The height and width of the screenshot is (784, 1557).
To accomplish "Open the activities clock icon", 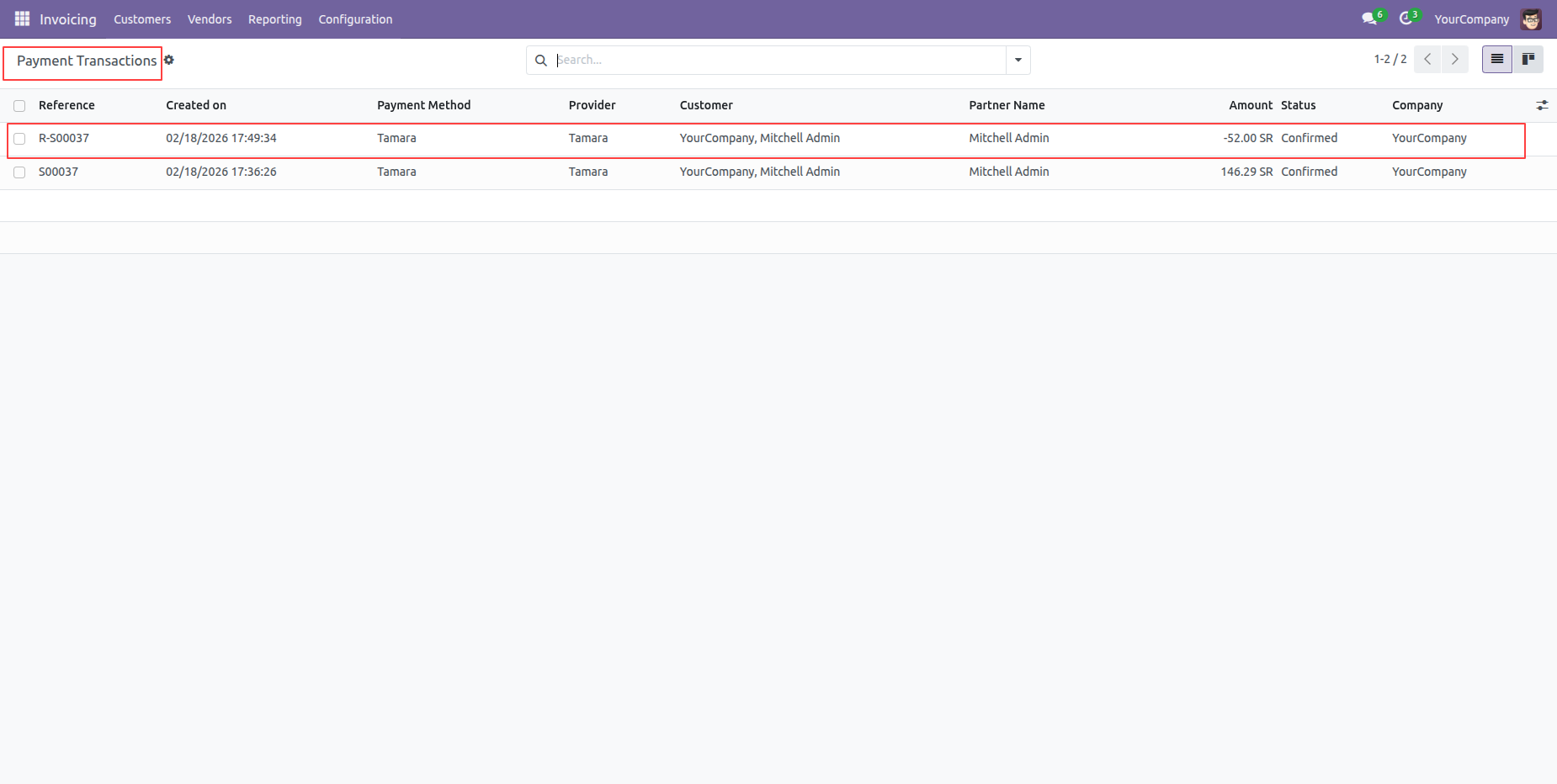I will coord(1406,19).
